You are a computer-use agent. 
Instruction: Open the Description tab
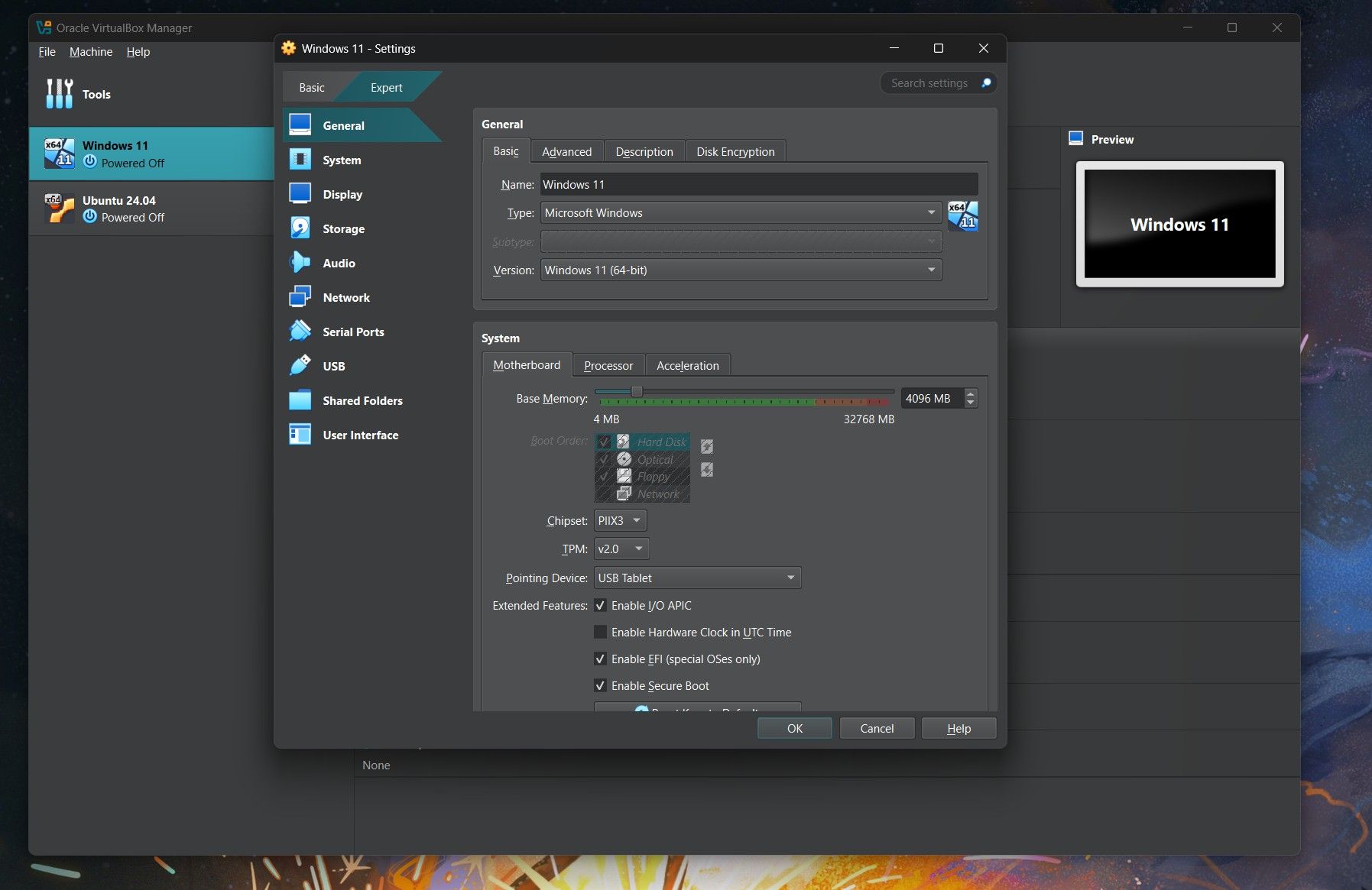pyautogui.click(x=644, y=151)
